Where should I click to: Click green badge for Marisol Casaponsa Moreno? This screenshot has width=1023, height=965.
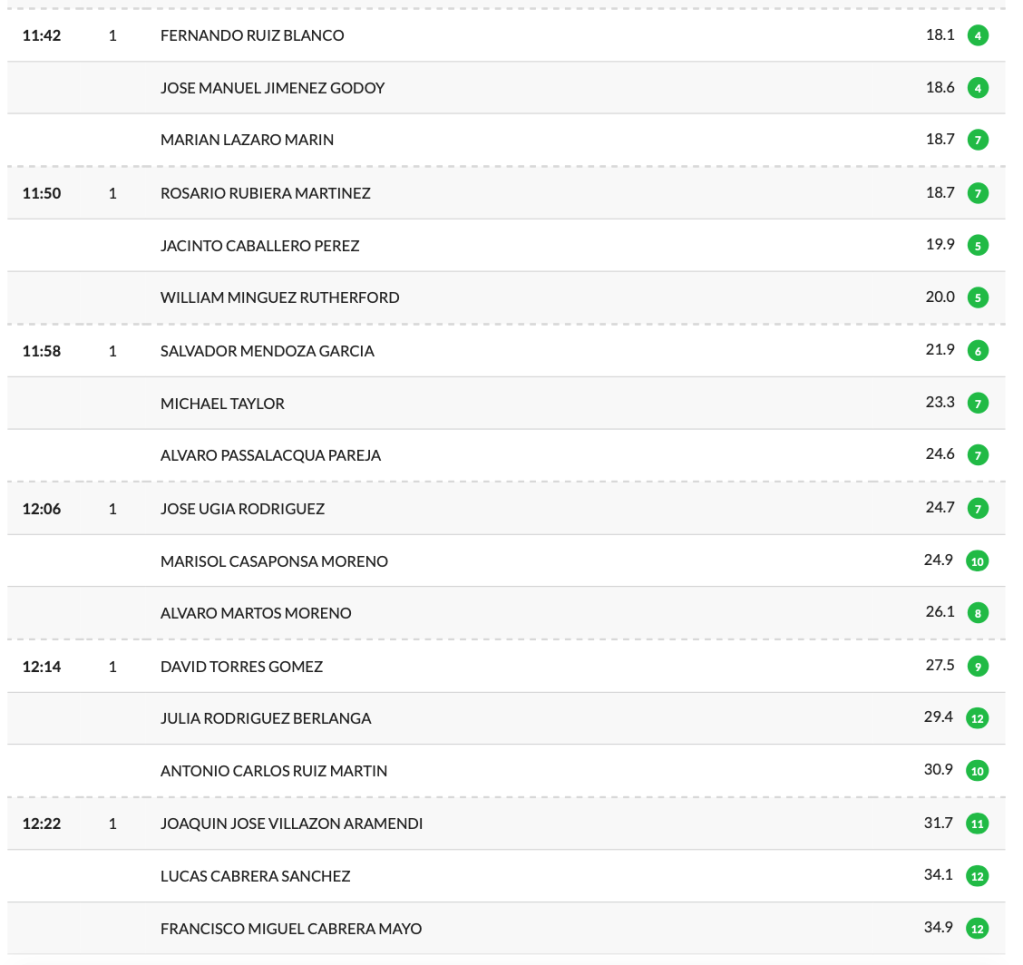978,561
